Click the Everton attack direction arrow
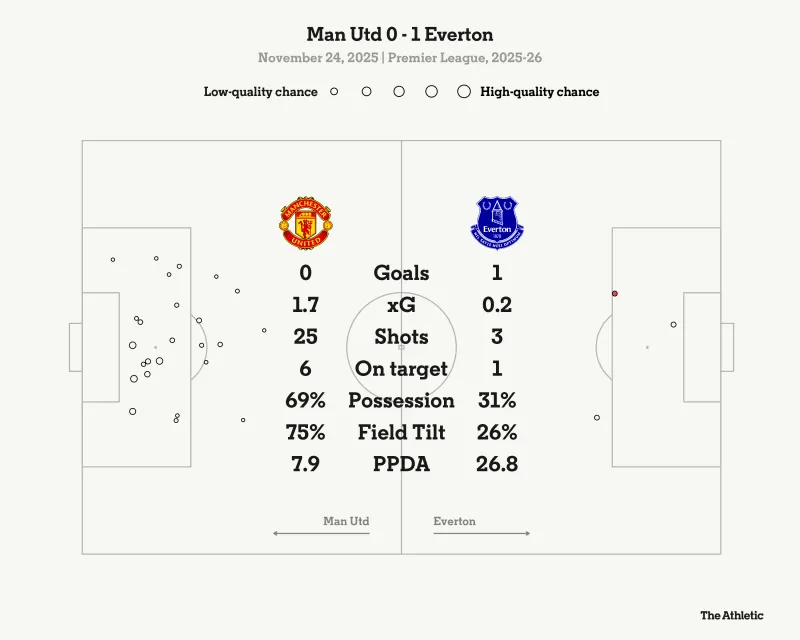 tap(482, 533)
